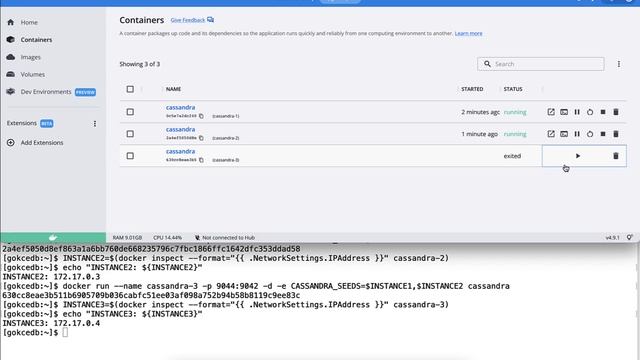Viewport: 640px width, 360px height.
Task: Open the Extensions options menu
Action: tap(95, 123)
